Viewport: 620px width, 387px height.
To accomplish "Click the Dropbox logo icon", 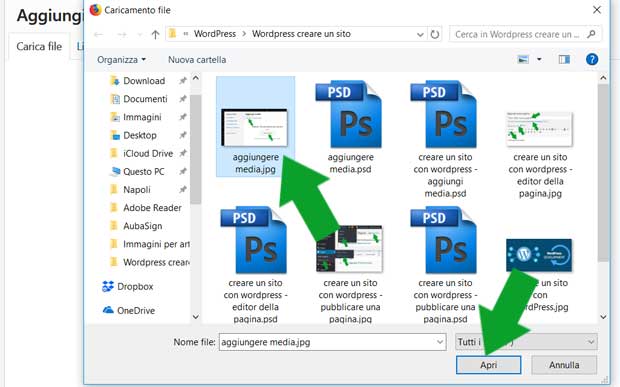I will point(108,286).
